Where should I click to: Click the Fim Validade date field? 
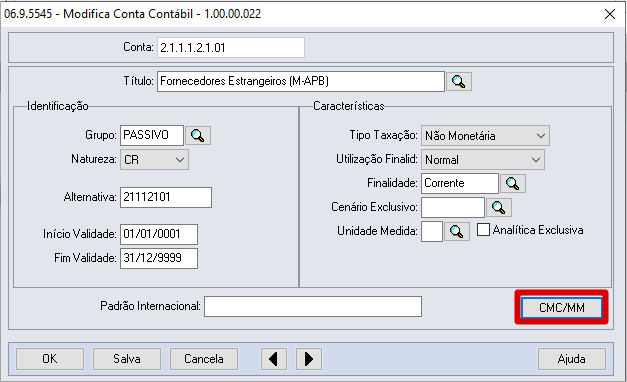[159, 258]
